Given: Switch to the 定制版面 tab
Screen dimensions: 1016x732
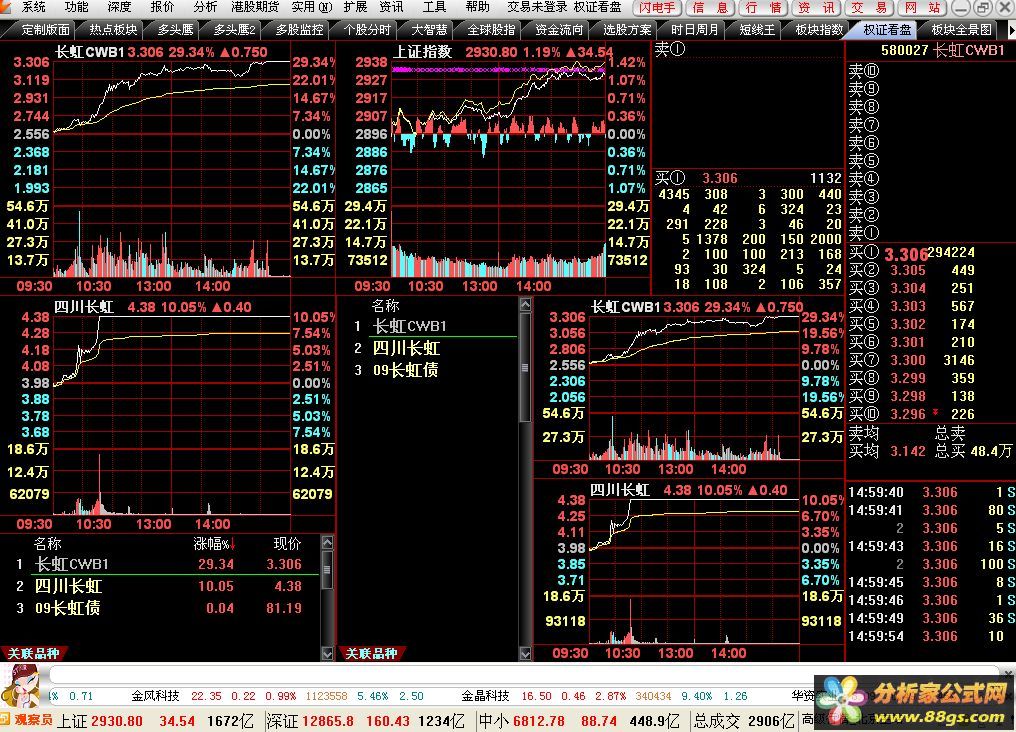Looking at the screenshot, I should tap(45, 30).
